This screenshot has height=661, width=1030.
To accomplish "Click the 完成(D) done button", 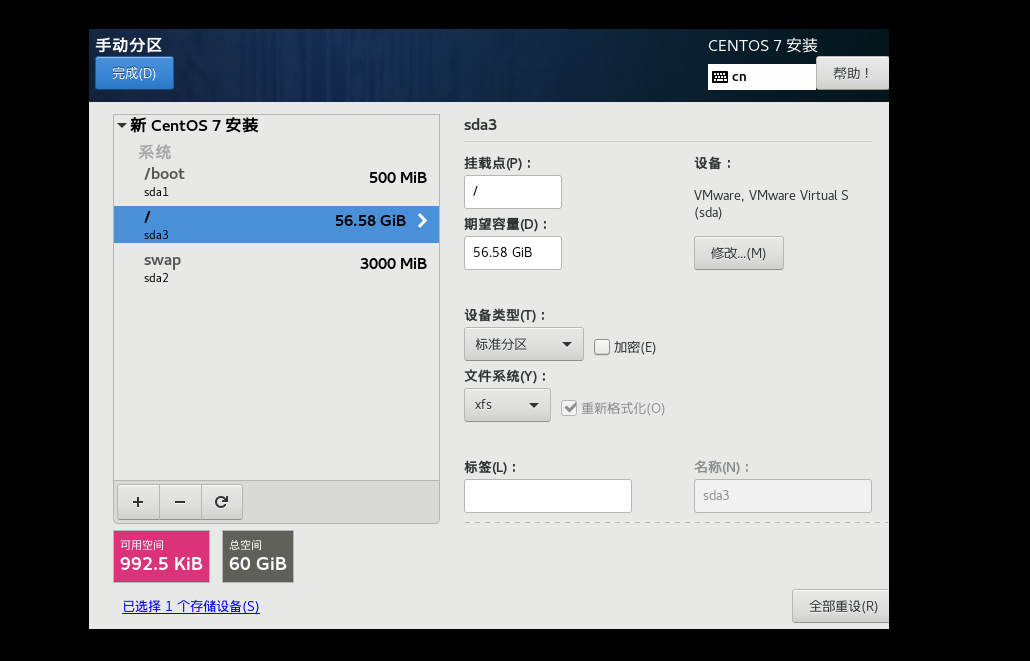I will pos(135,73).
